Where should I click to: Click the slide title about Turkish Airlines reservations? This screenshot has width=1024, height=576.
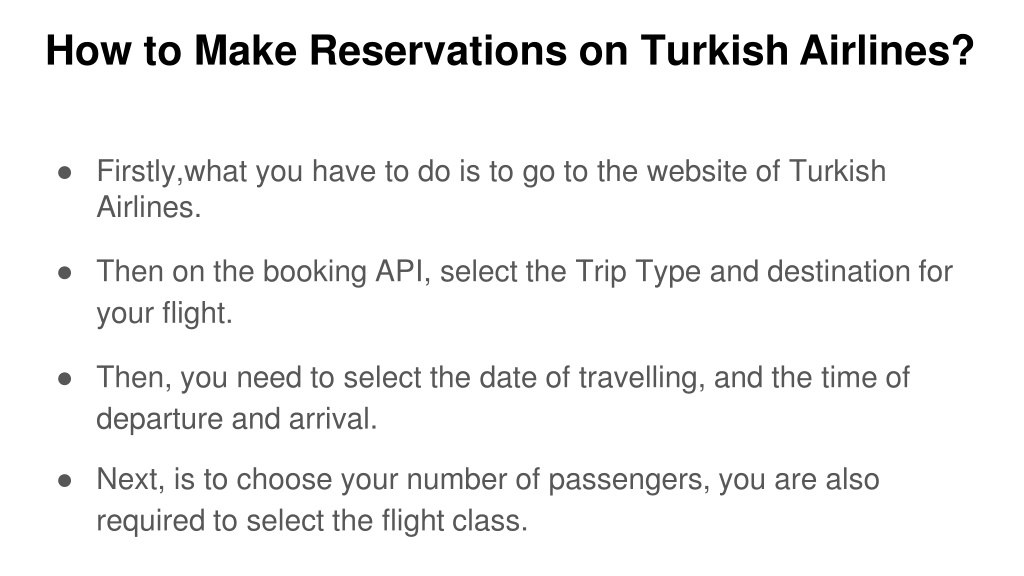(510, 50)
